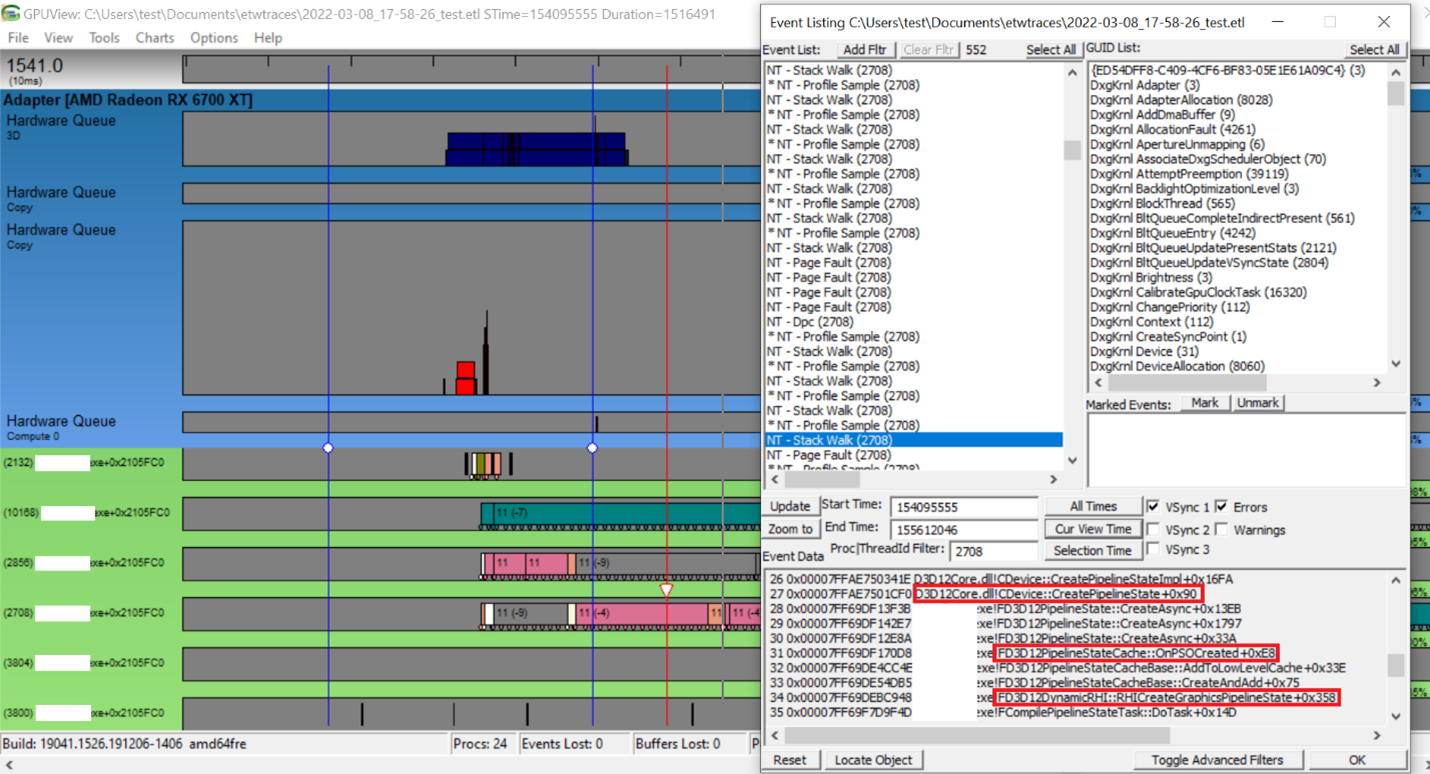Click Select All above Event List
Image resolution: width=1430 pixels, height=774 pixels.
click(x=1051, y=50)
